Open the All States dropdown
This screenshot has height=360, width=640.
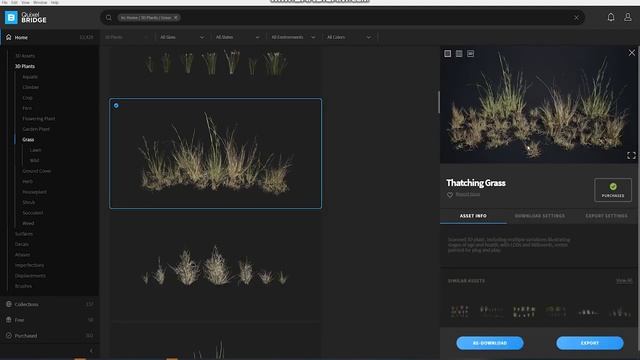[x=238, y=37]
